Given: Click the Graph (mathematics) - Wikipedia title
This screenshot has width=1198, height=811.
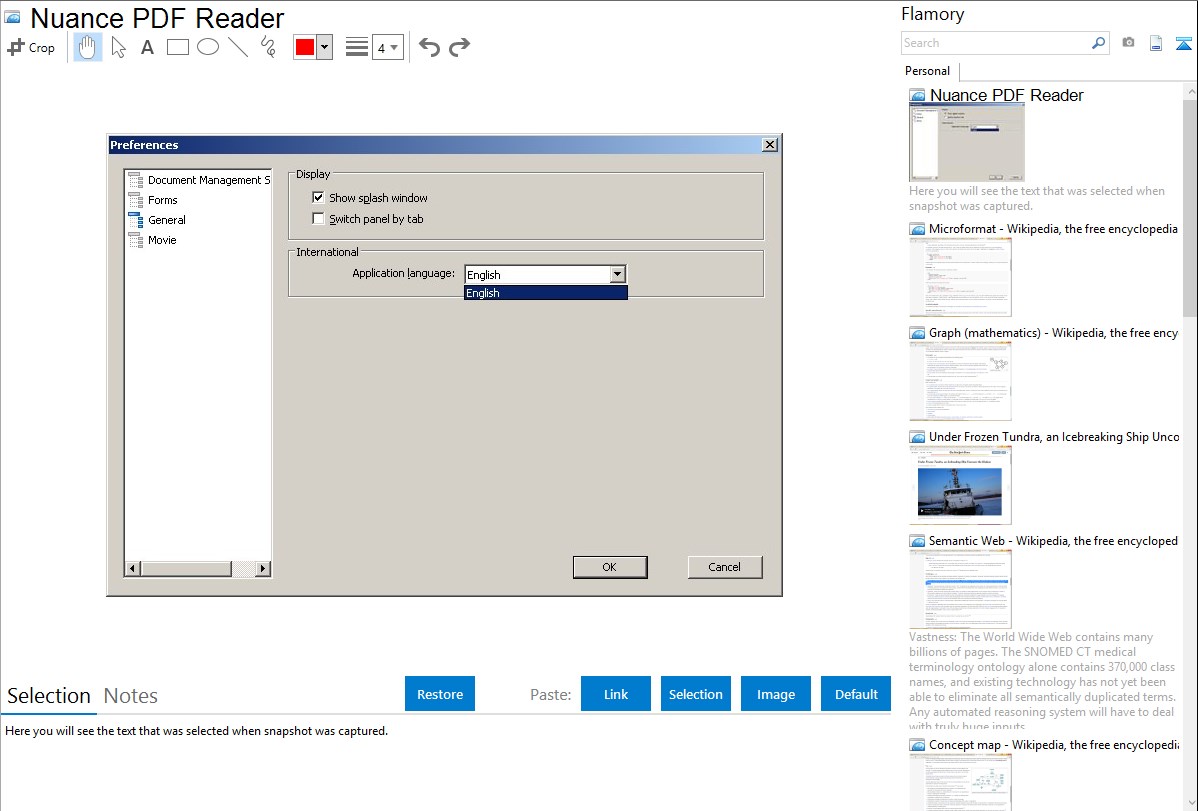Looking at the screenshot, I should tap(1053, 333).
